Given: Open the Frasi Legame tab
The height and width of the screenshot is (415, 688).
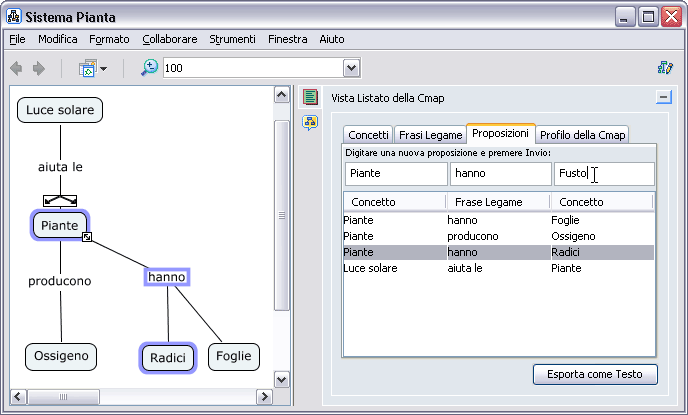Looking at the screenshot, I should (430, 135).
